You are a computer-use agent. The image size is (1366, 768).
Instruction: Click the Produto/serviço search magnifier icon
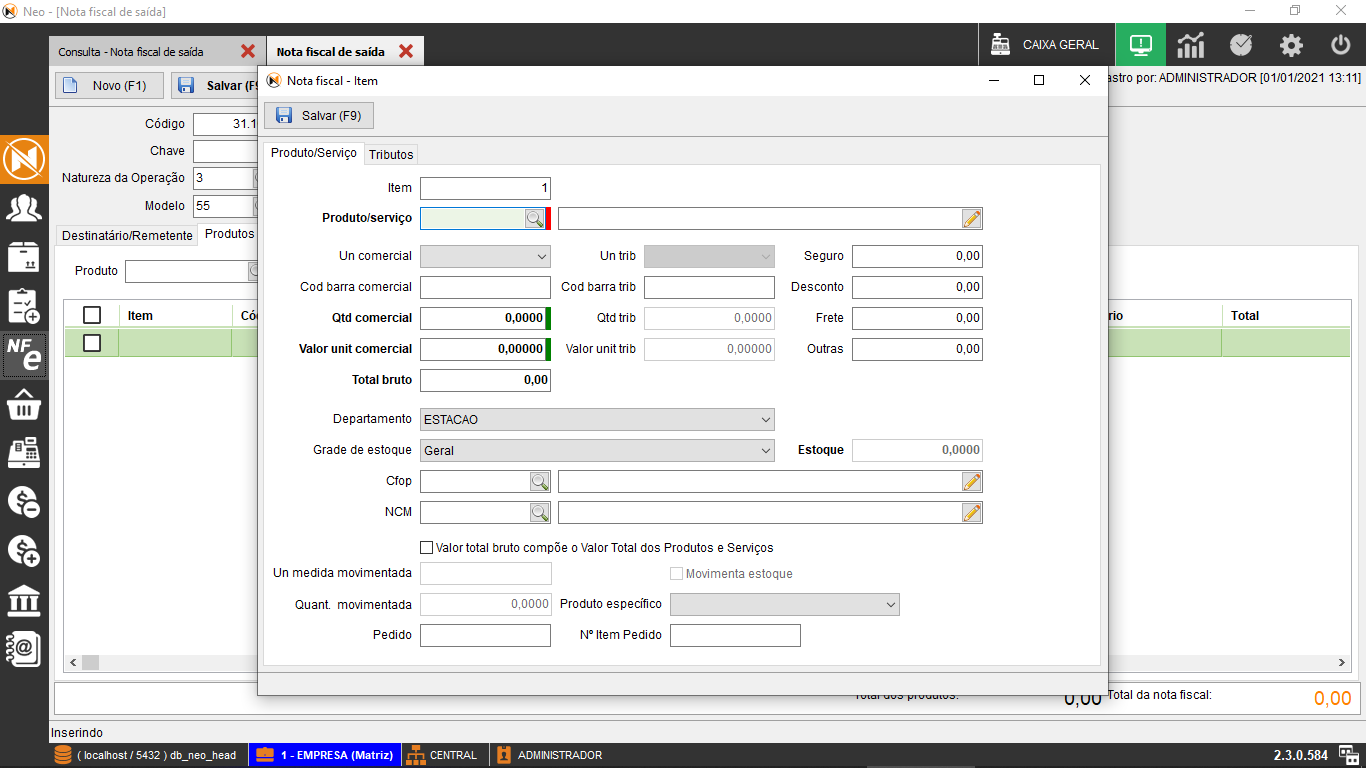click(x=535, y=218)
